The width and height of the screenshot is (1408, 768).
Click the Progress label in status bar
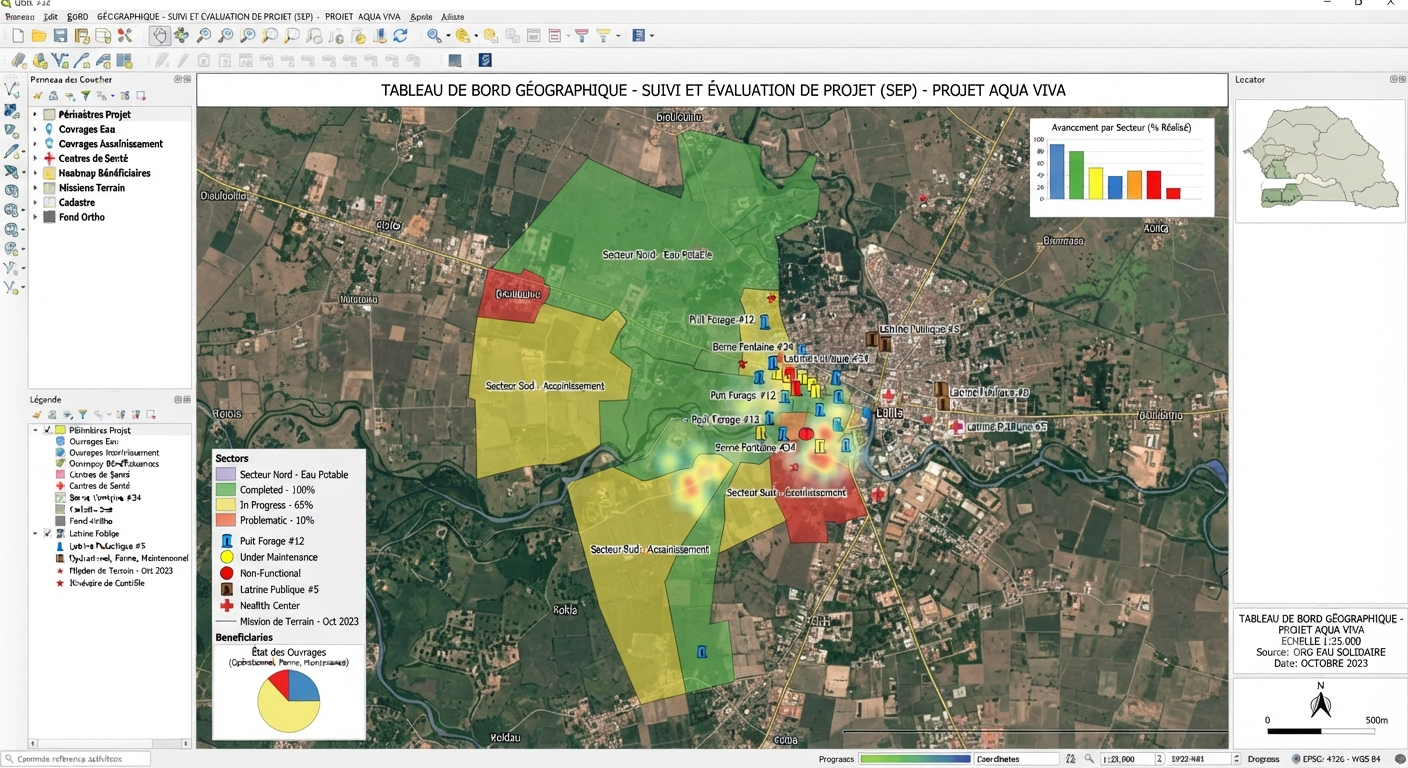(836, 759)
